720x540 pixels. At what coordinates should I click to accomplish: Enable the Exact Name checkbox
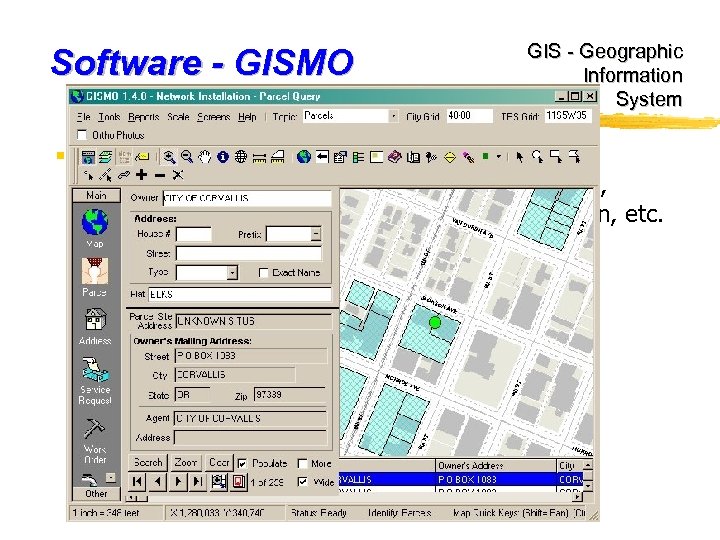[263, 273]
